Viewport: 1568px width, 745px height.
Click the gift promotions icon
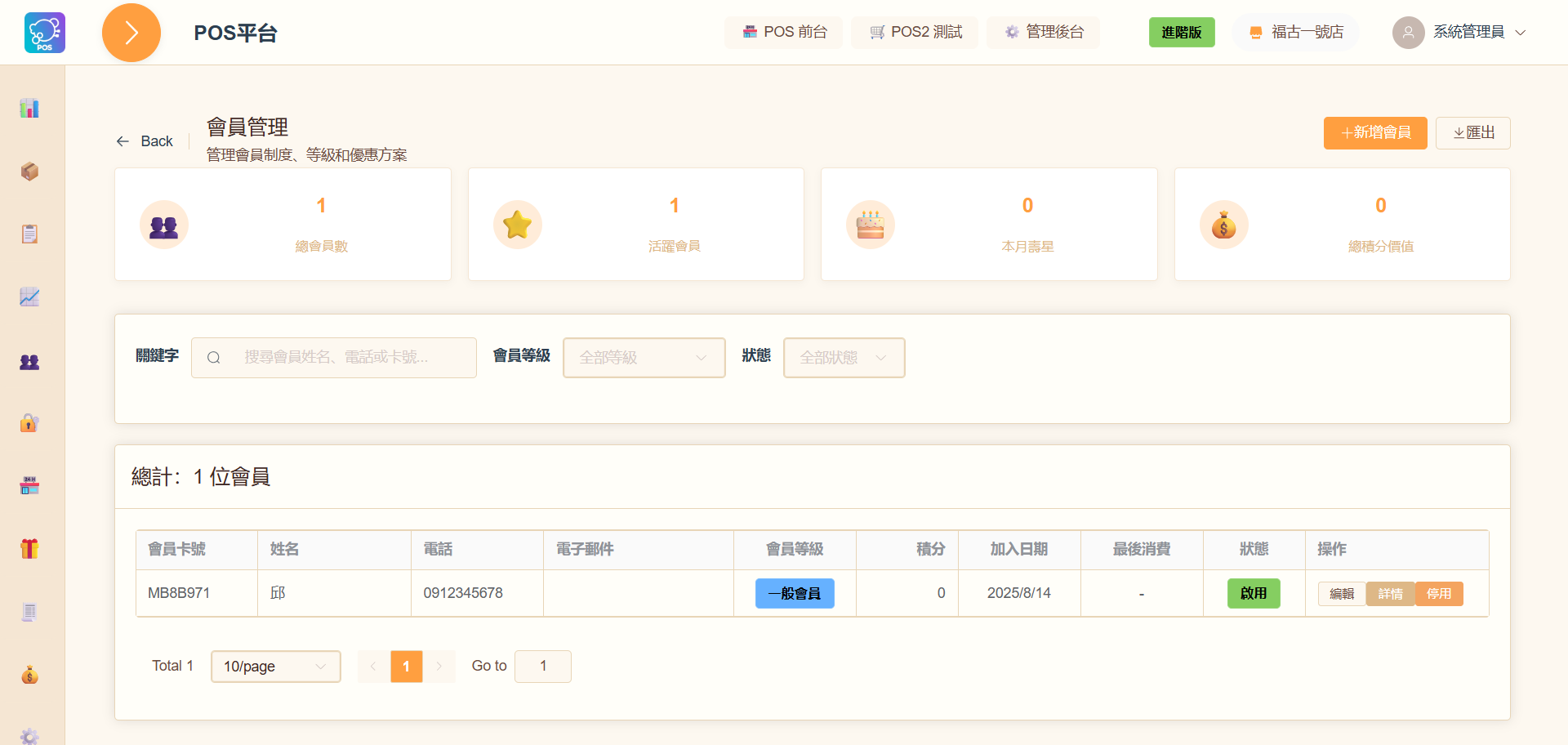(29, 548)
